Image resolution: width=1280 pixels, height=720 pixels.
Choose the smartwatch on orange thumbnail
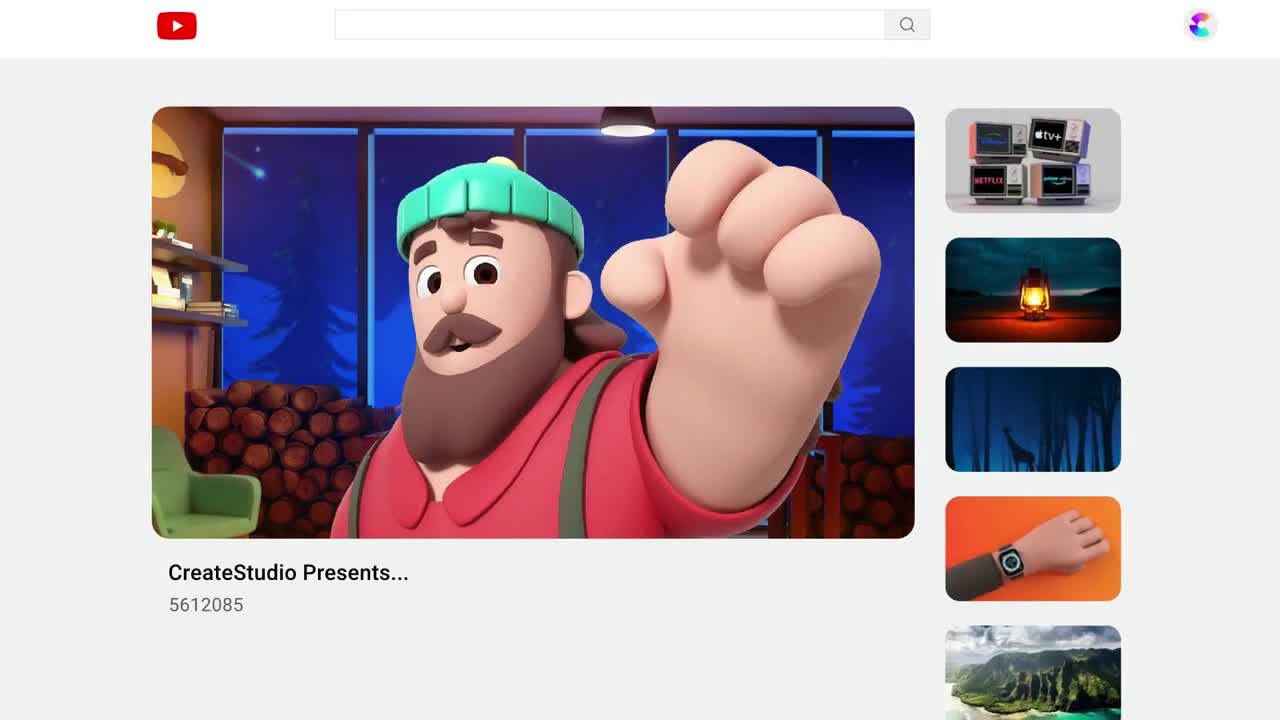click(1033, 548)
